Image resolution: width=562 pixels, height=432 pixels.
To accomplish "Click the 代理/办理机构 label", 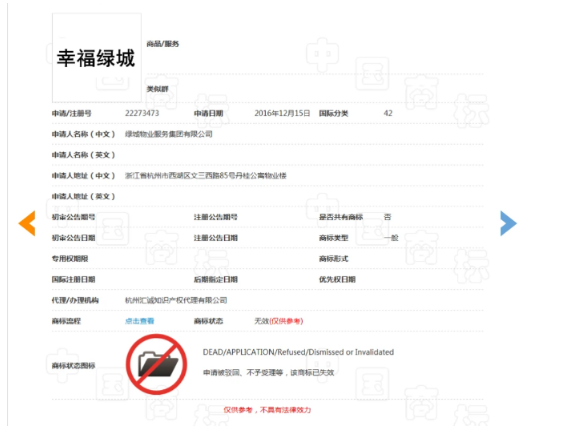I will point(75,300).
